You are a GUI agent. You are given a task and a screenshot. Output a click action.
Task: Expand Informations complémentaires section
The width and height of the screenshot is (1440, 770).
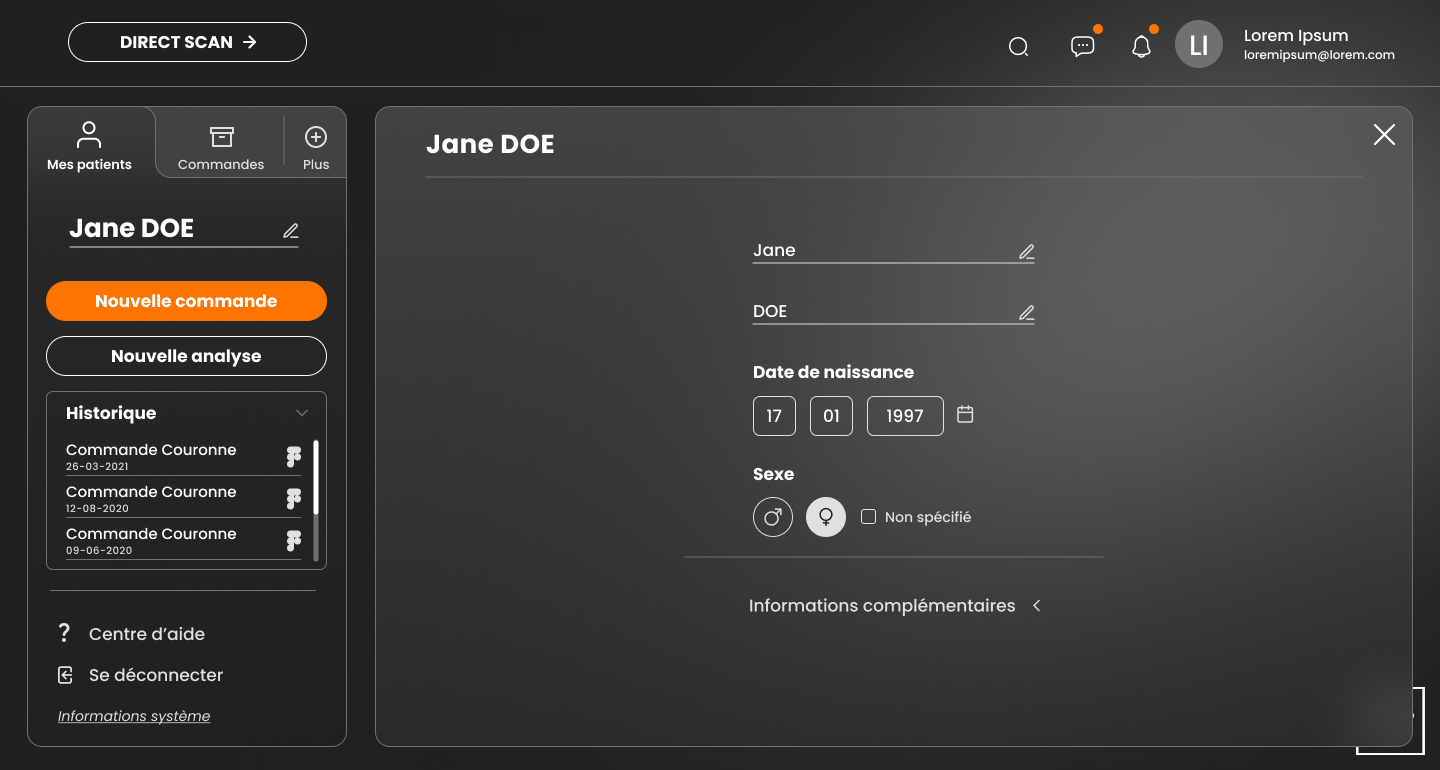click(1037, 606)
